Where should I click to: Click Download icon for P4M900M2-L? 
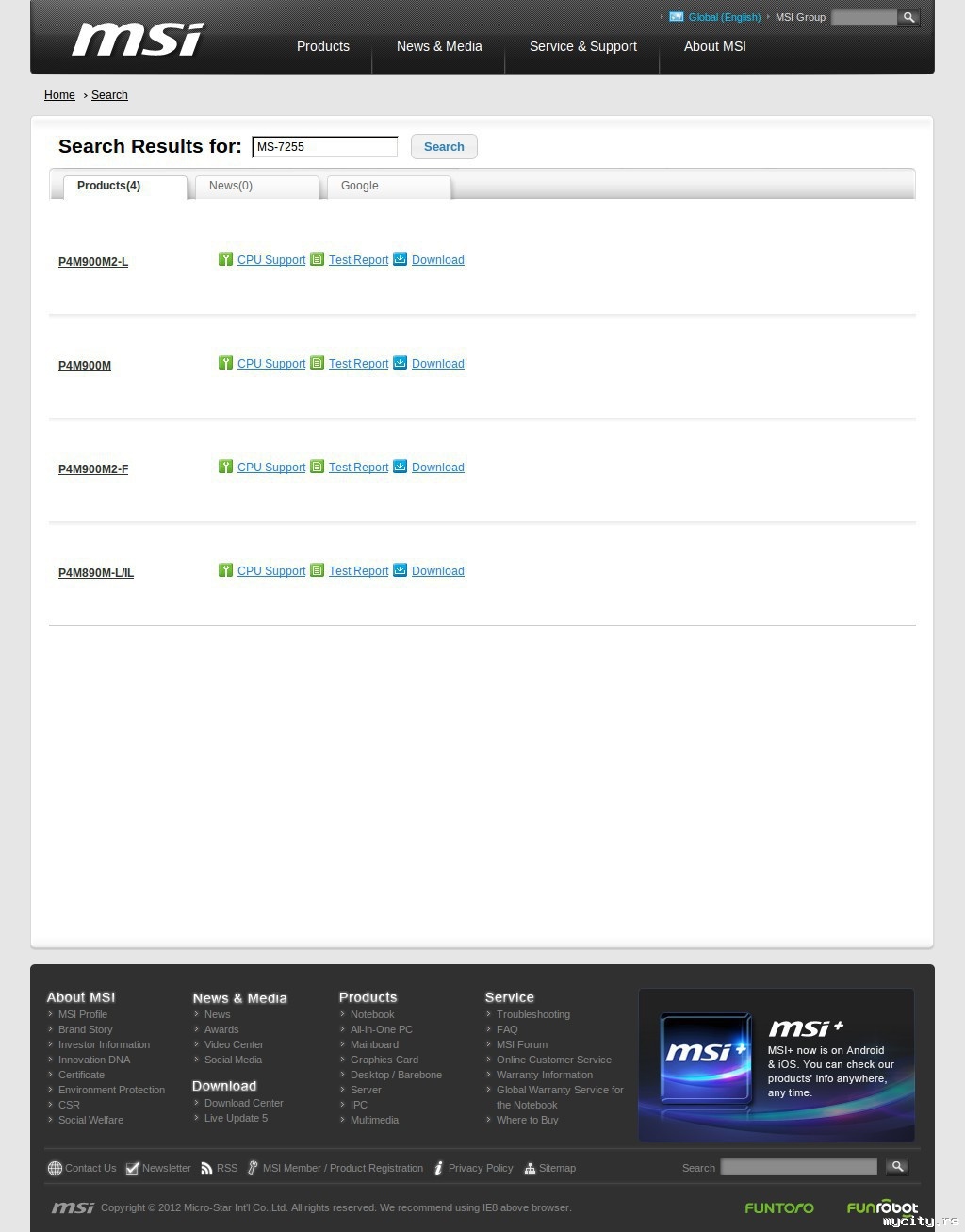(x=400, y=259)
